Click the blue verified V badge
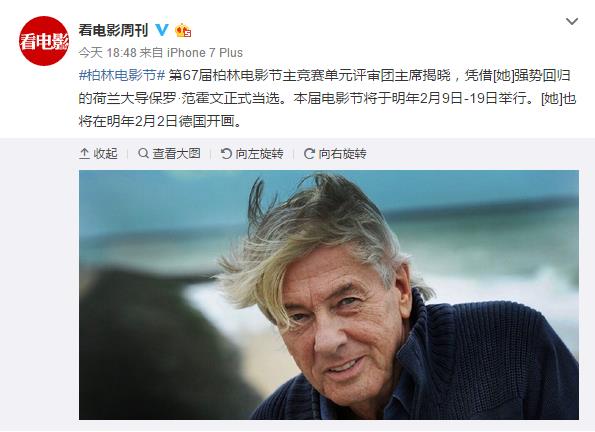 (162, 30)
